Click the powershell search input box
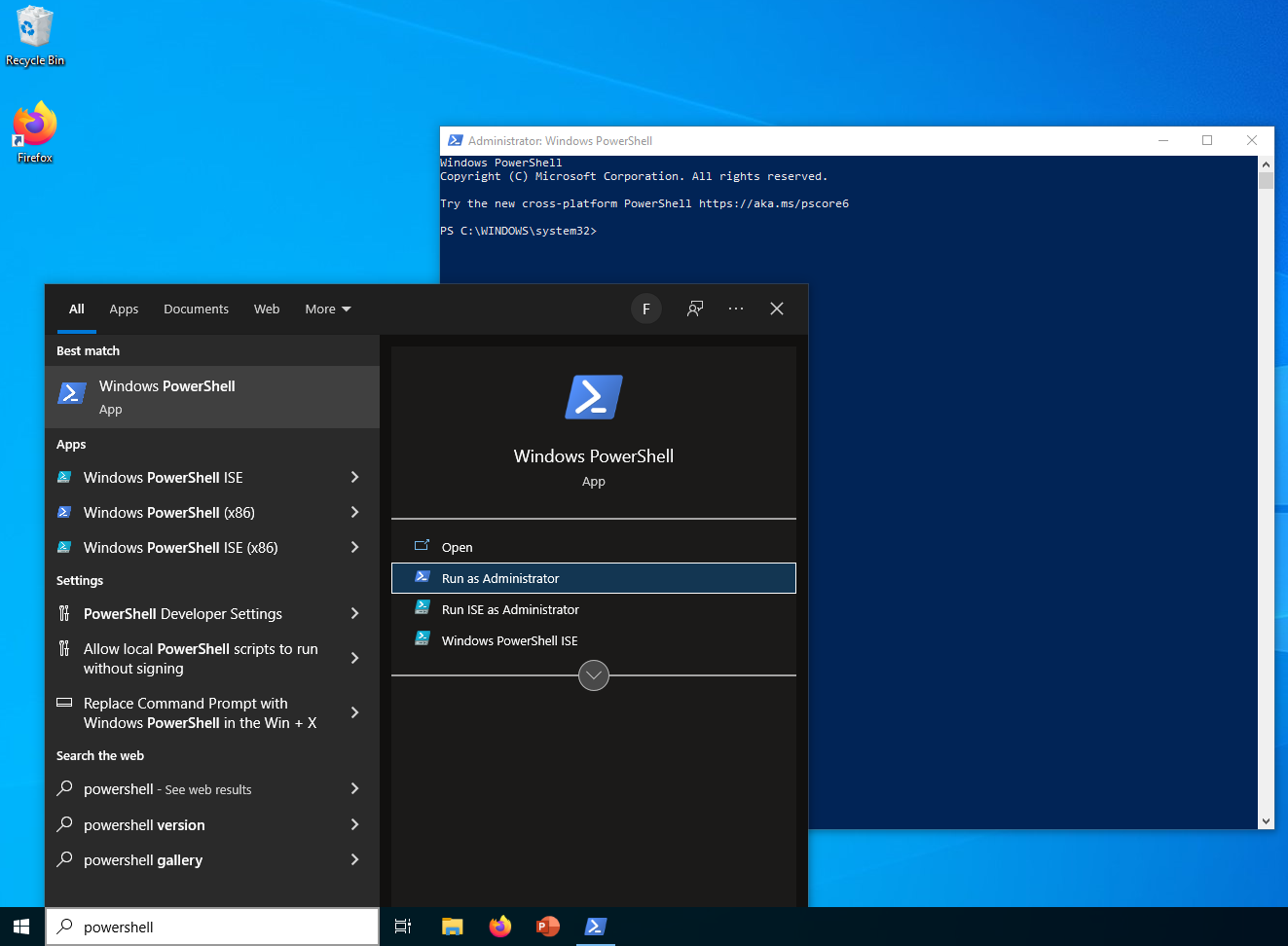1288x946 pixels. point(212,927)
